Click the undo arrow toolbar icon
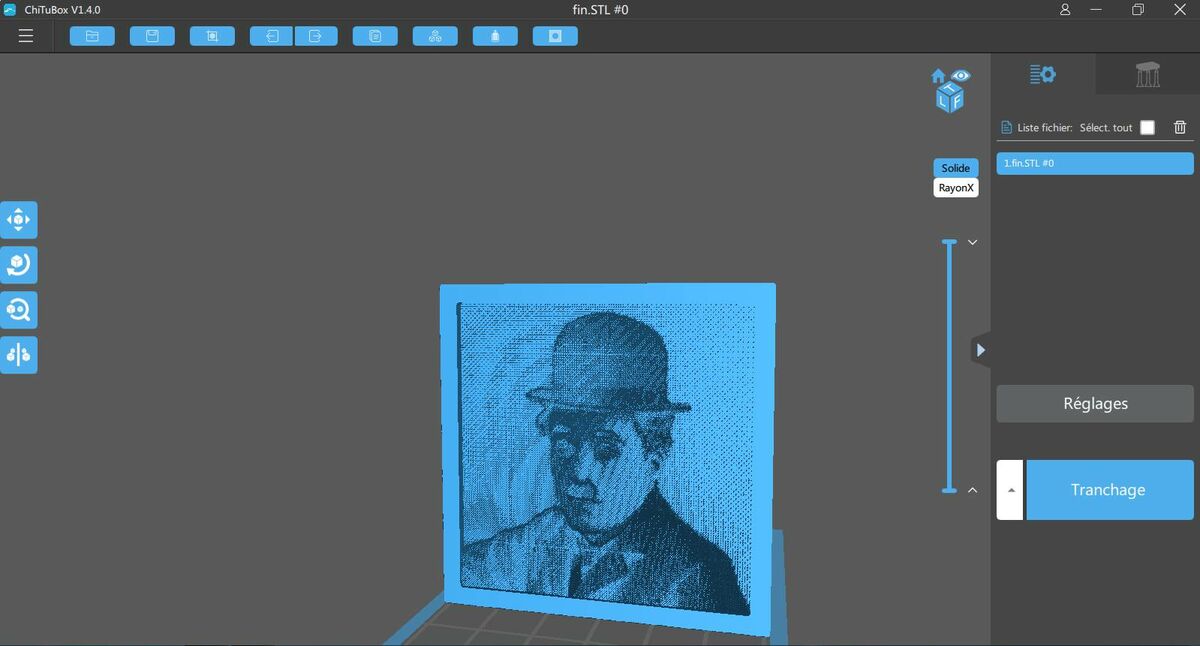The width and height of the screenshot is (1200, 646). [271, 36]
